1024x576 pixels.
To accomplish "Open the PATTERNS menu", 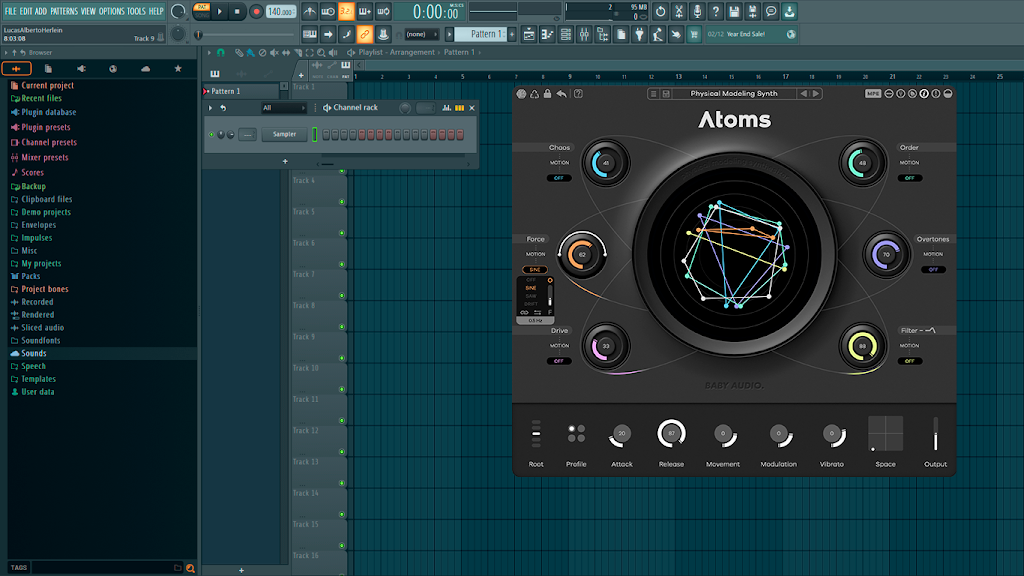I will tap(64, 11).
